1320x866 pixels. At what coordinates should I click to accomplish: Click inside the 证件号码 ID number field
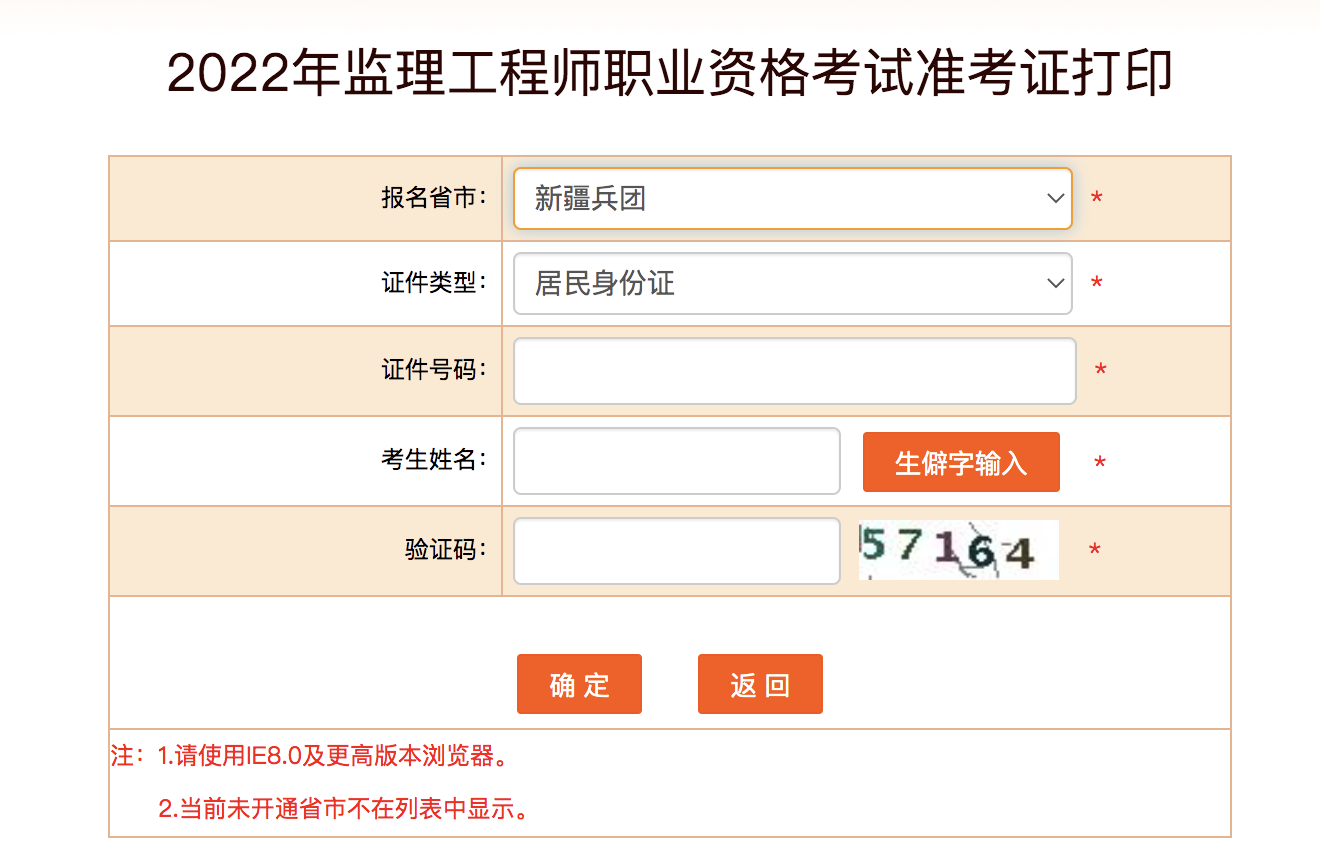(793, 370)
